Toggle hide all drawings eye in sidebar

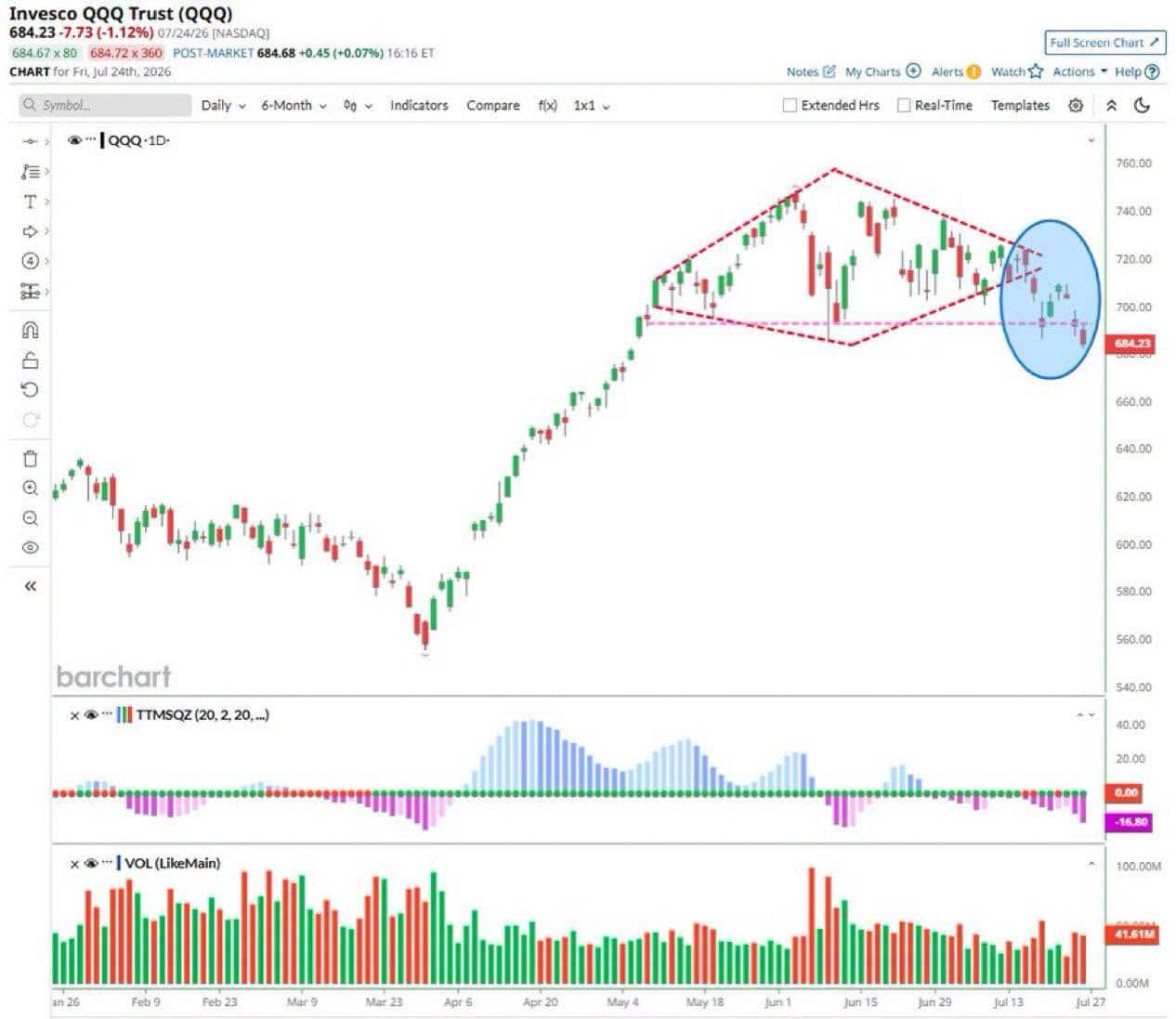tap(30, 548)
